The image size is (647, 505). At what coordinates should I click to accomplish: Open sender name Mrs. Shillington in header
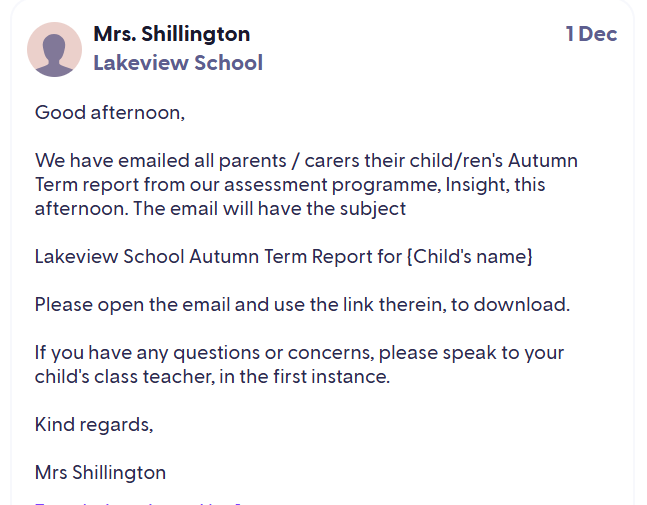tap(171, 34)
